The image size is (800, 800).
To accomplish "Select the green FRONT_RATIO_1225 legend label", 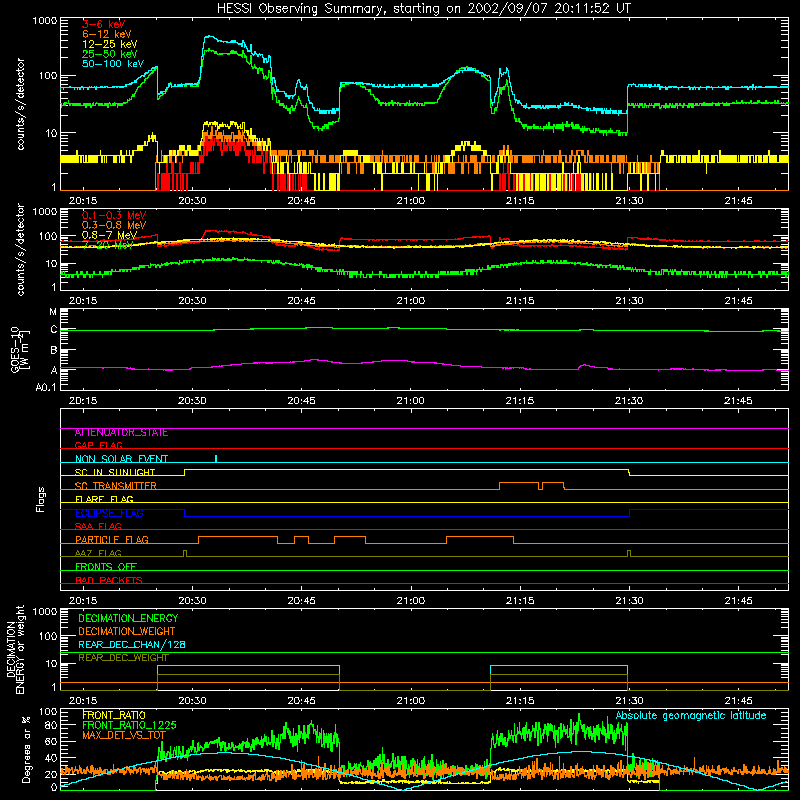I will click(129, 726).
